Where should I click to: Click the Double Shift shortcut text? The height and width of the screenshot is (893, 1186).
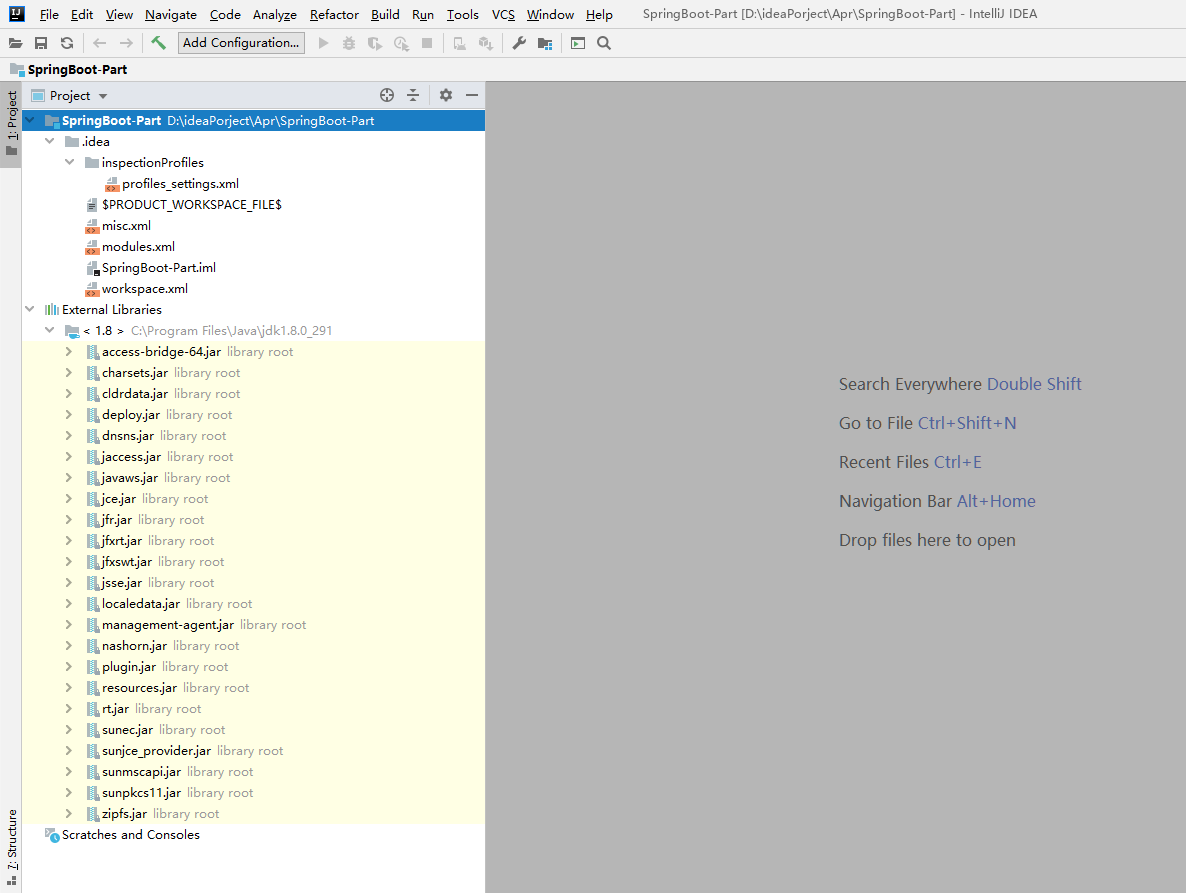pyautogui.click(x=1034, y=384)
